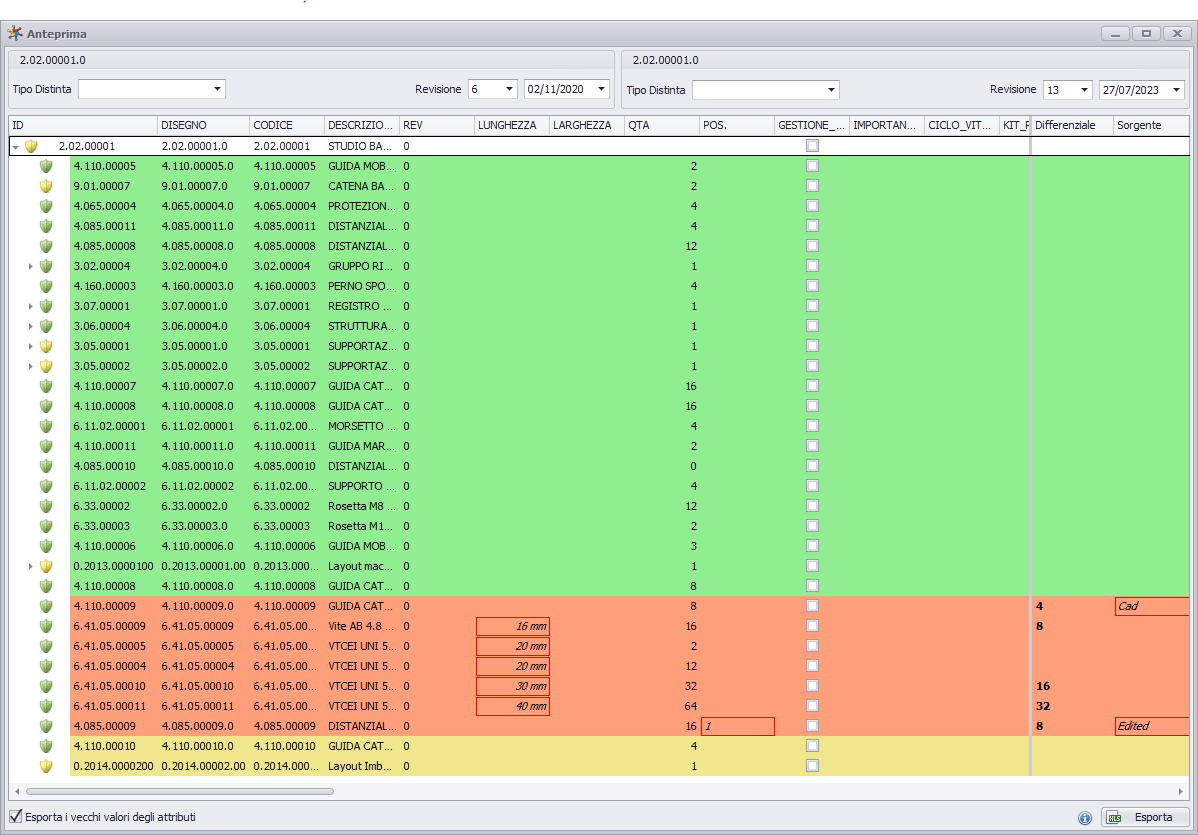
Task: Select the 16 mm LUNGHEZZA cell
Action: (513, 626)
